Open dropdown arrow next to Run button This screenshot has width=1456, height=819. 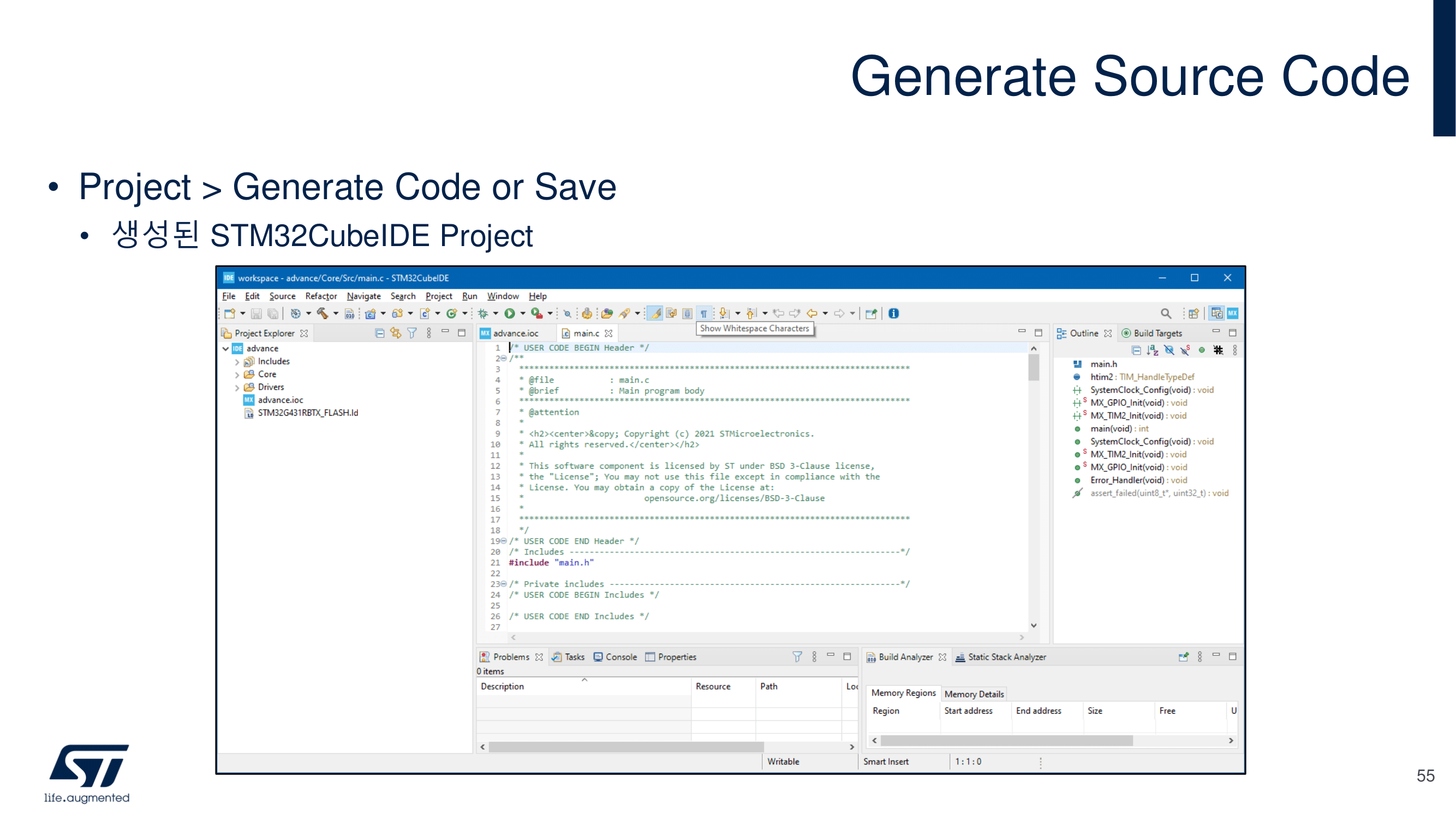click(523, 313)
